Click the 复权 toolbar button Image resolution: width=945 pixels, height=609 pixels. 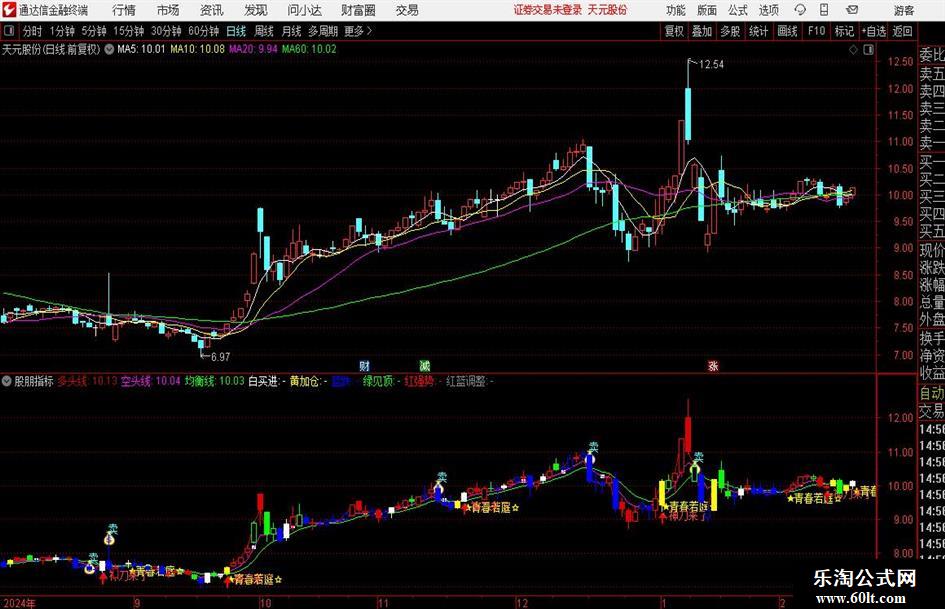(674, 31)
